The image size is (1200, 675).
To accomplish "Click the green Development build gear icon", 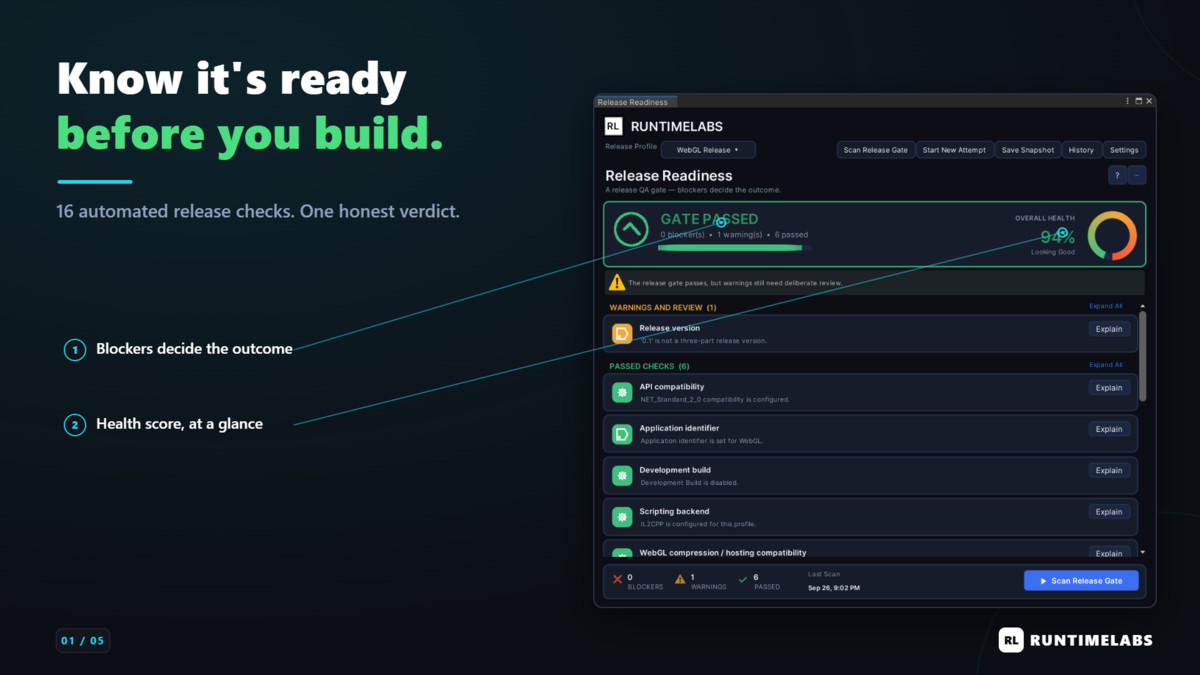I will point(622,475).
